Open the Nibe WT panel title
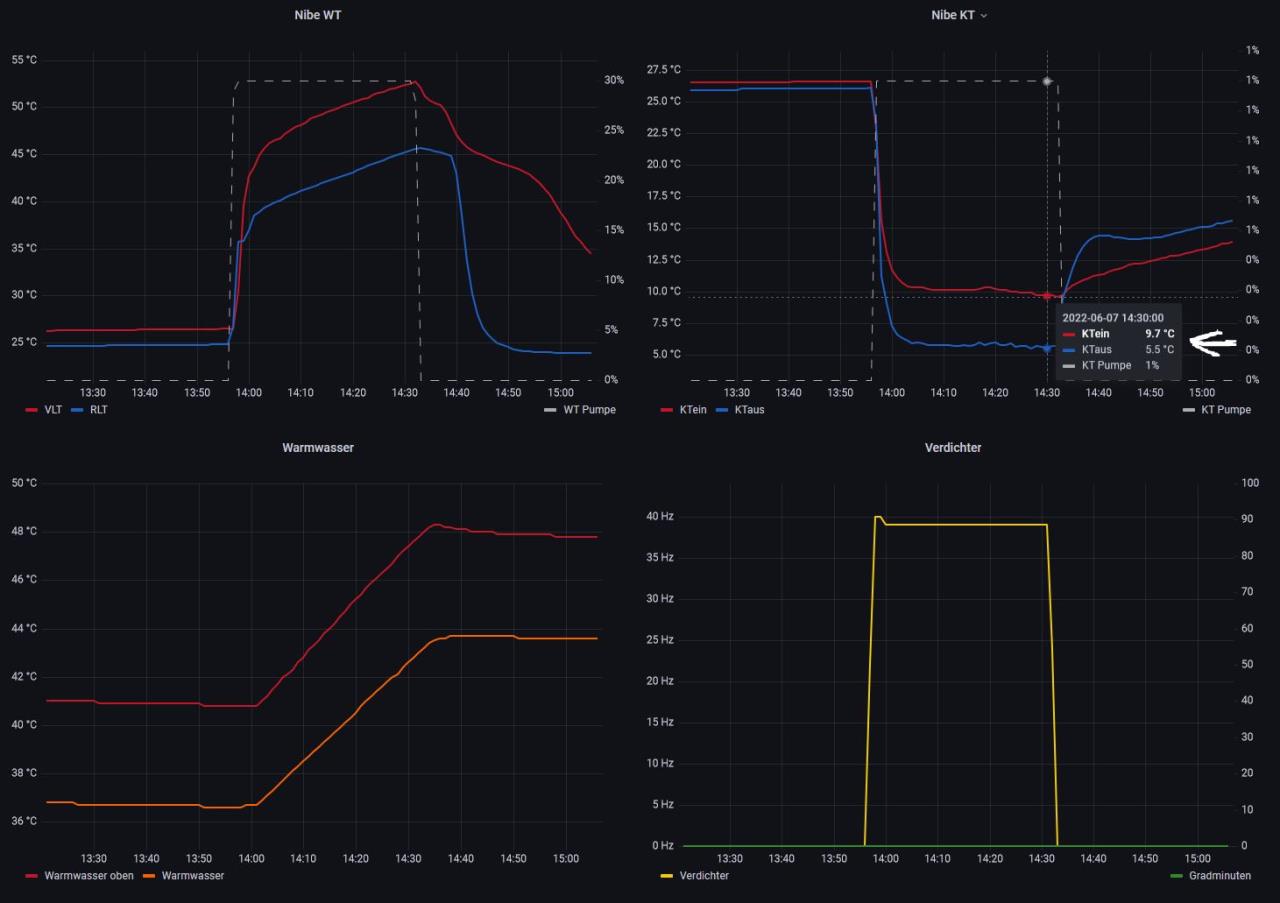Image resolution: width=1280 pixels, height=903 pixels. (317, 15)
